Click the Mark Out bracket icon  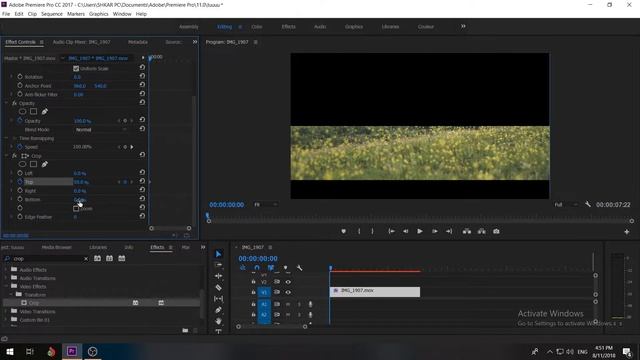click(x=372, y=231)
